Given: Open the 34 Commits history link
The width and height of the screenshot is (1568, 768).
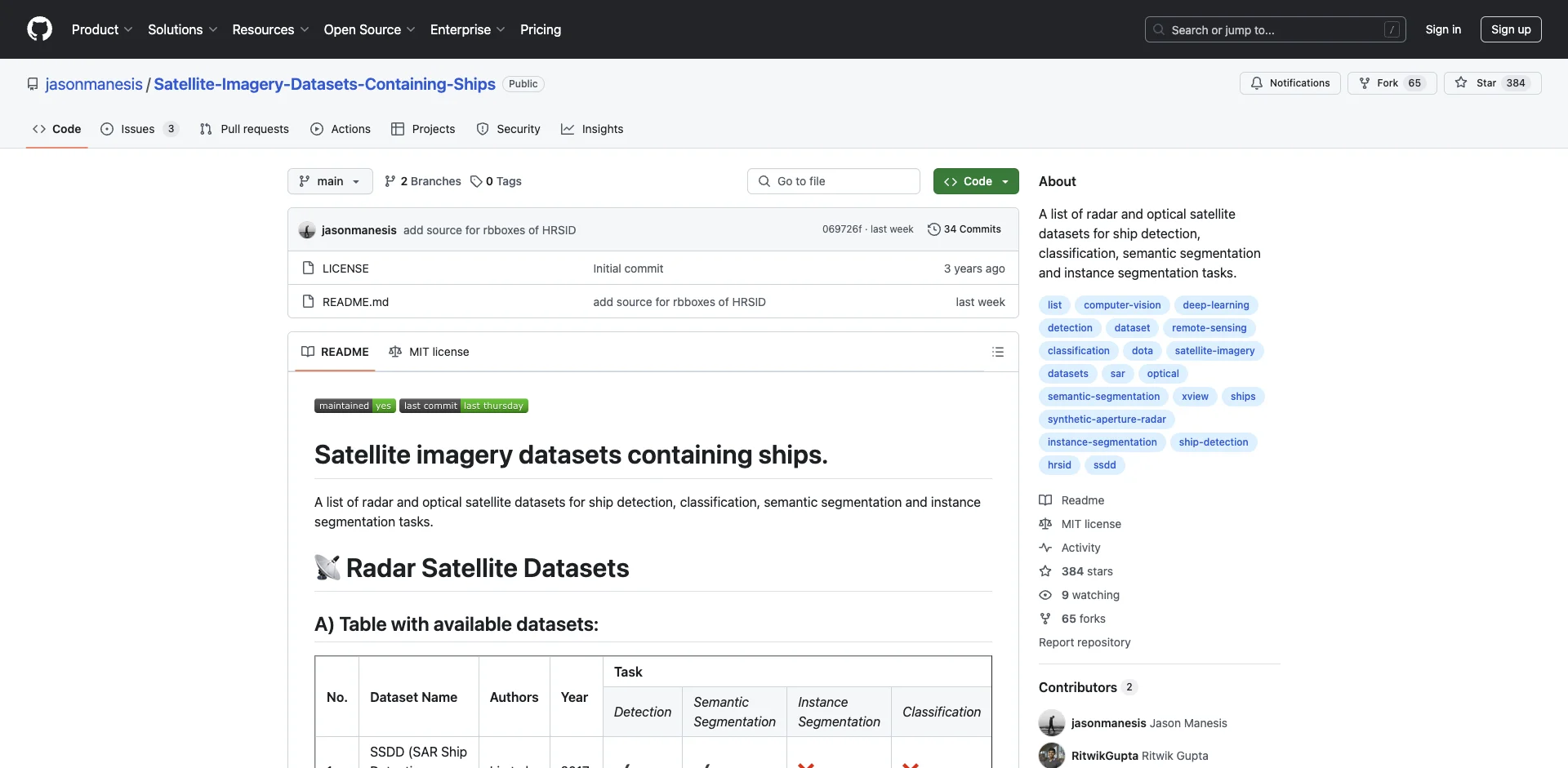Looking at the screenshot, I should (x=964, y=229).
